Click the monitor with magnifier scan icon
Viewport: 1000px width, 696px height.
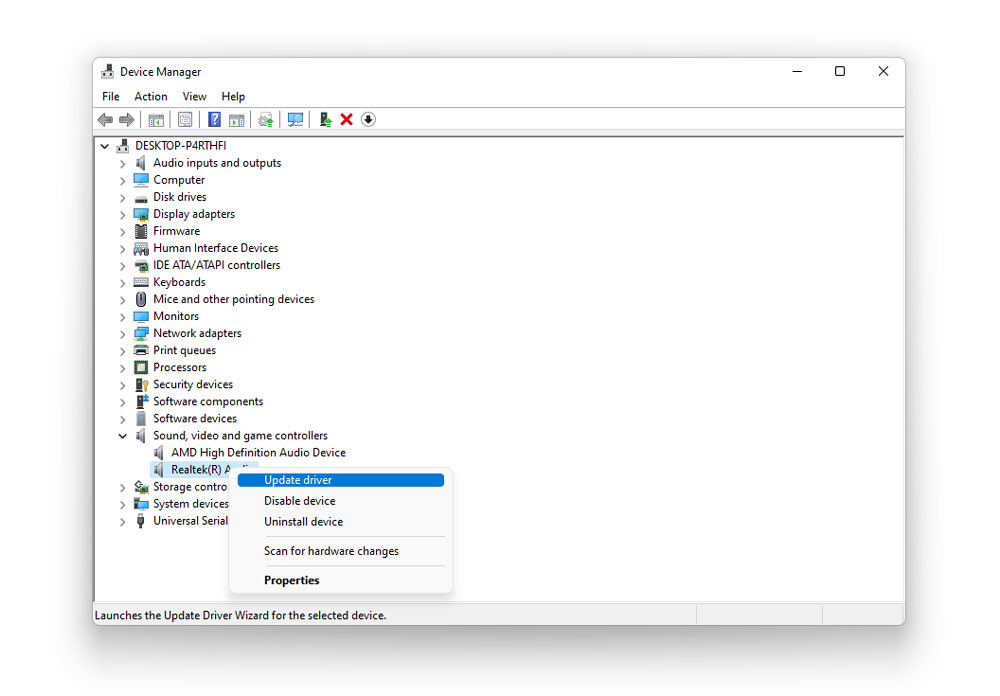coord(295,119)
